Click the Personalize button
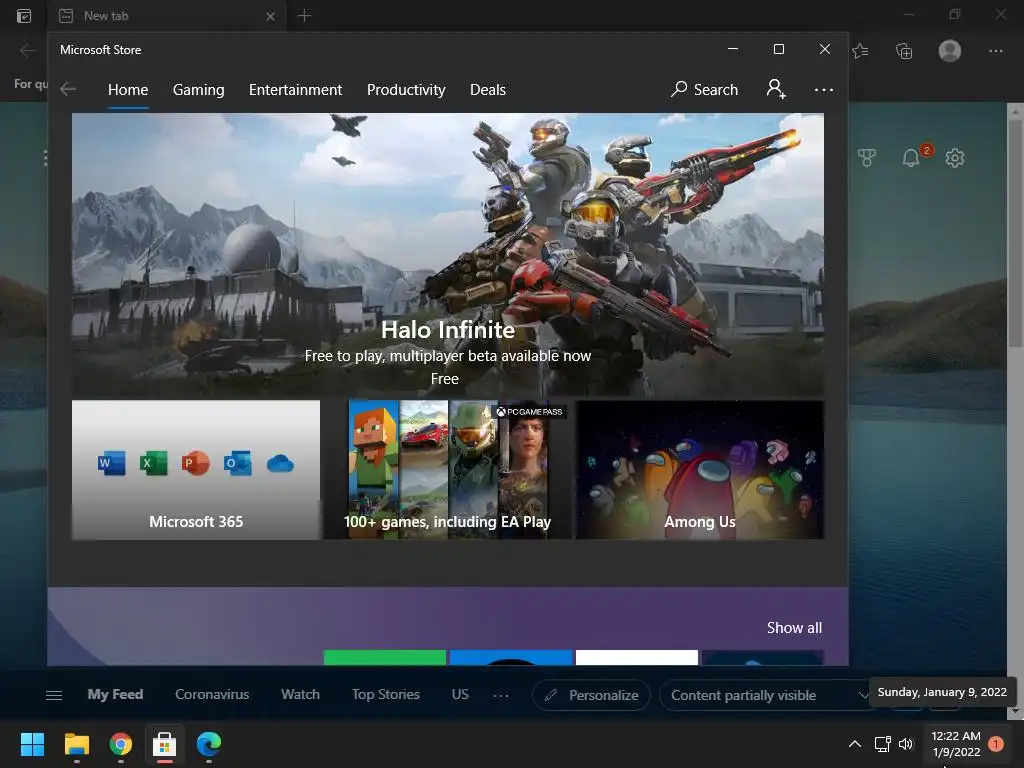 (x=592, y=695)
